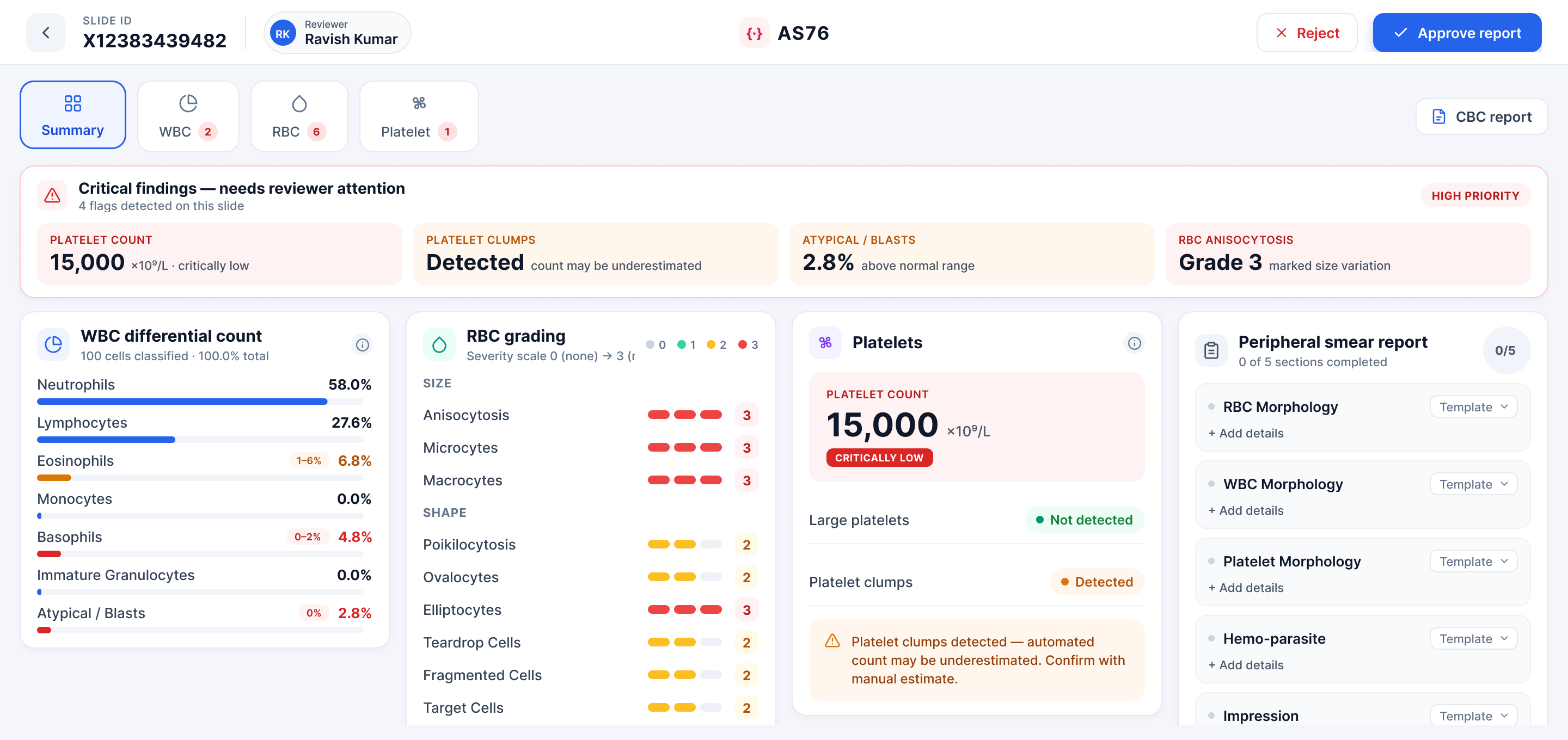Open Hemo-parasite Template dropdown
This screenshot has height=740, width=1568.
coord(1473,638)
